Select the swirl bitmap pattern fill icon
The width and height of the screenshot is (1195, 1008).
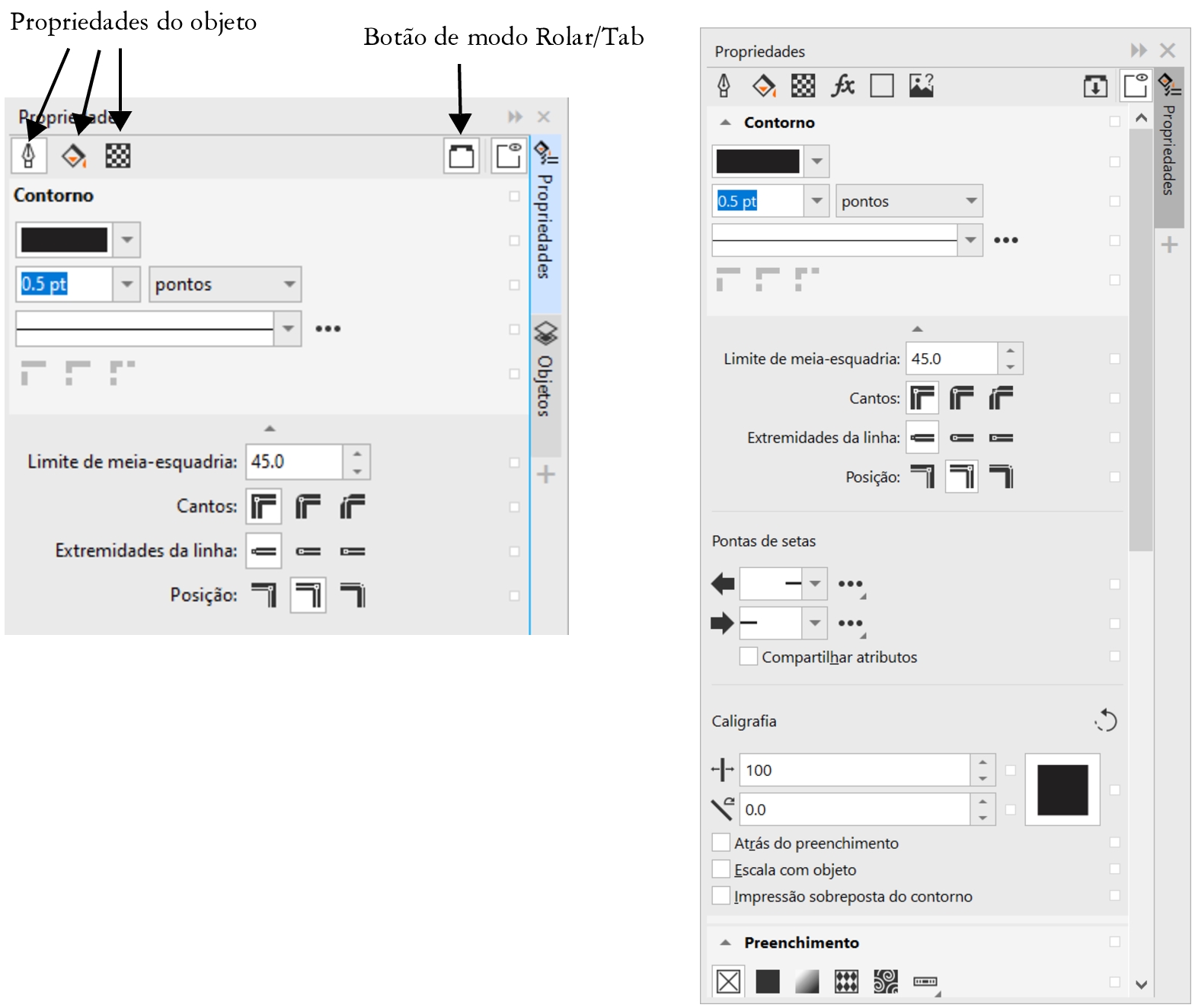(x=885, y=981)
